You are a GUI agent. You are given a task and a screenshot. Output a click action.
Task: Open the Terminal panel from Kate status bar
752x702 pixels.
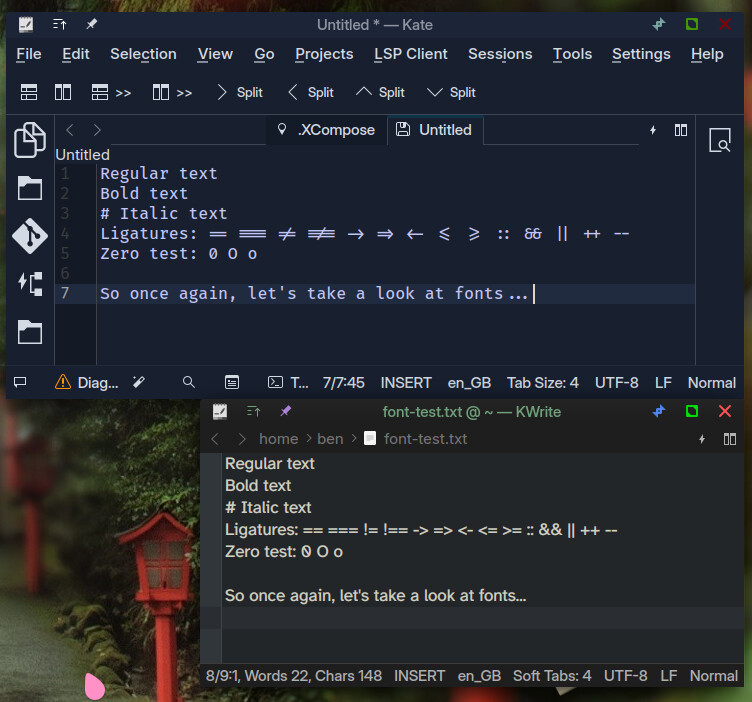click(x=289, y=382)
